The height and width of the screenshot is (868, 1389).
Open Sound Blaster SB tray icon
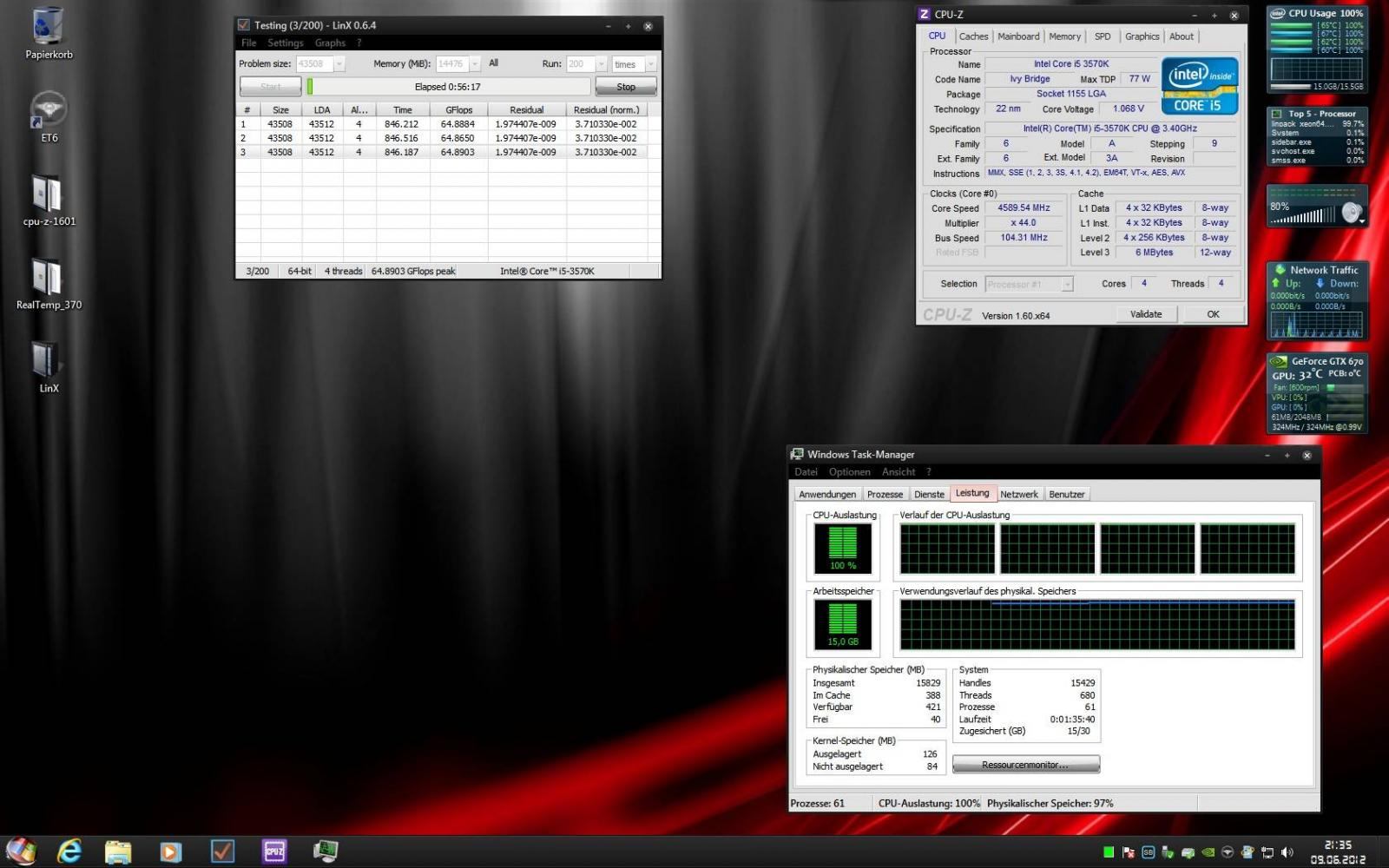click(1148, 852)
